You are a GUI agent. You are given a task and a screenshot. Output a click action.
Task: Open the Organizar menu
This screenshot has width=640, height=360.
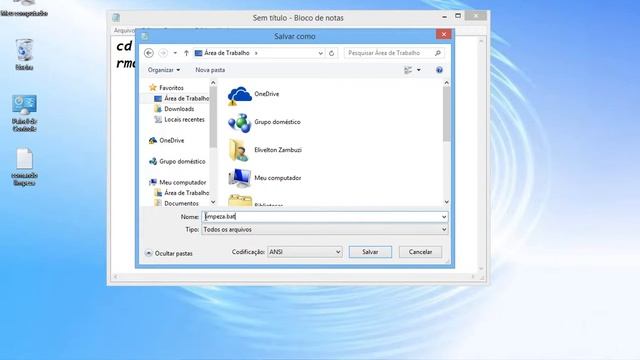(x=164, y=70)
